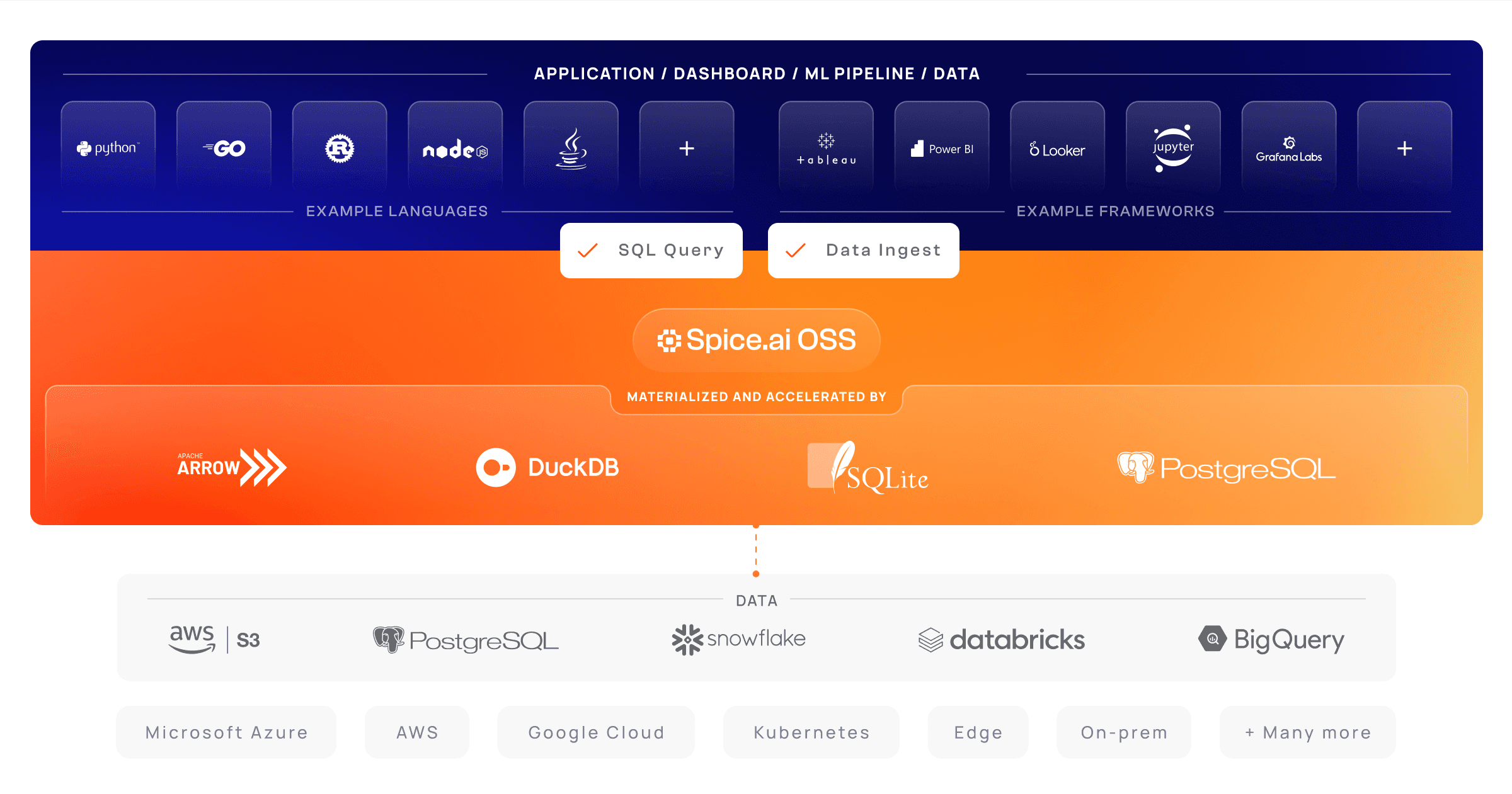This screenshot has height=794, width=1512.
Task: Open the Tableau framework icon
Action: 825,148
